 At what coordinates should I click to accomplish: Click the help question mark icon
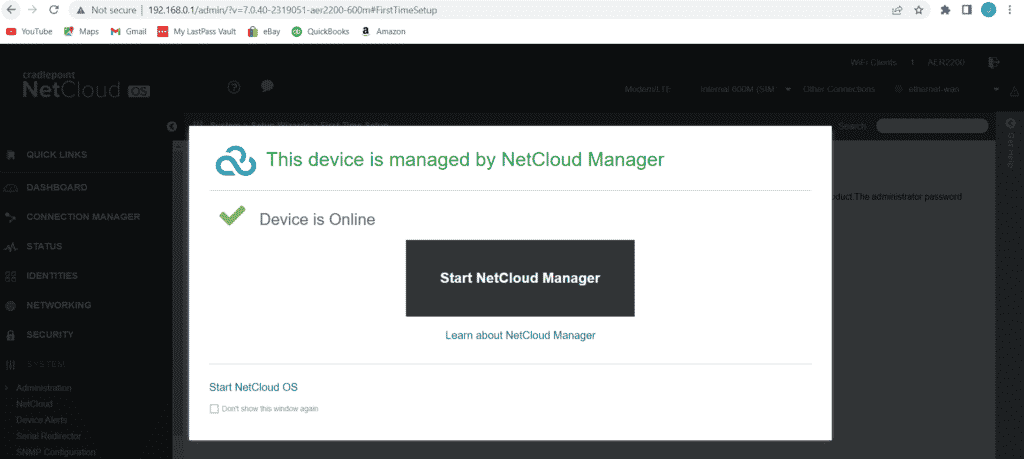[234, 87]
